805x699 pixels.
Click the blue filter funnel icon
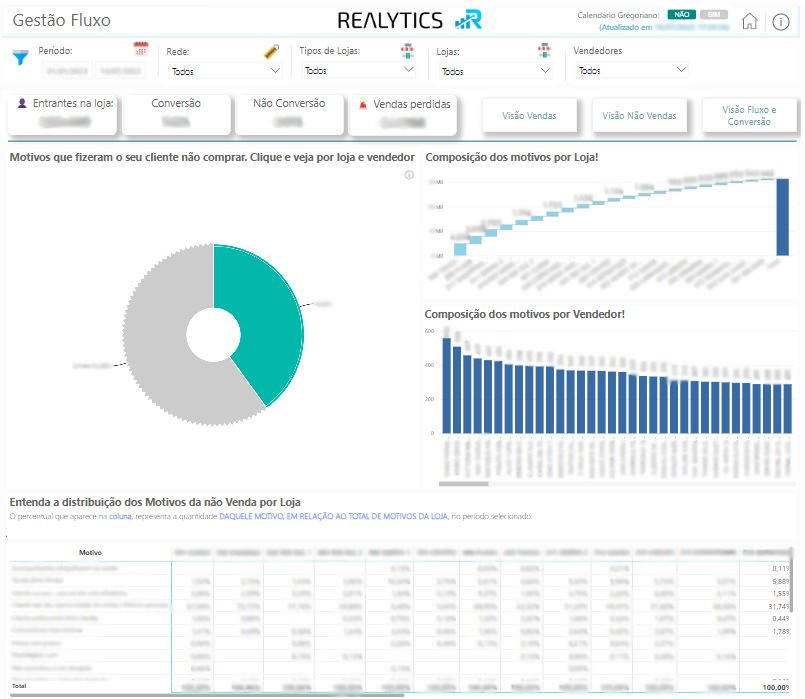[20, 58]
